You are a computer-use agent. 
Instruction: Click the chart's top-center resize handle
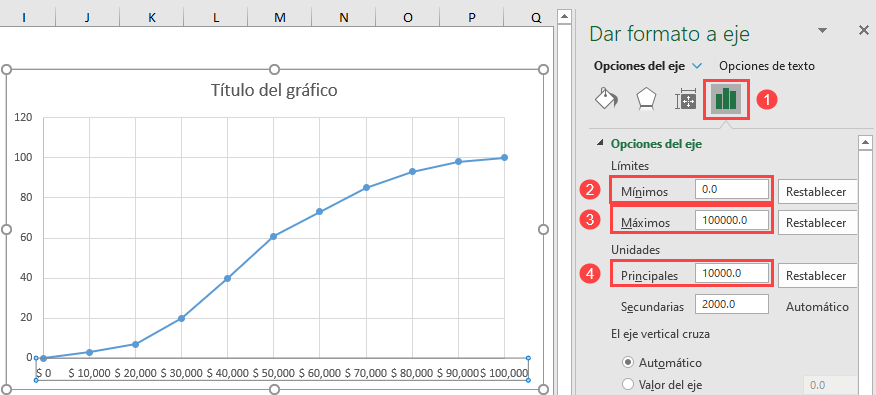point(274,69)
